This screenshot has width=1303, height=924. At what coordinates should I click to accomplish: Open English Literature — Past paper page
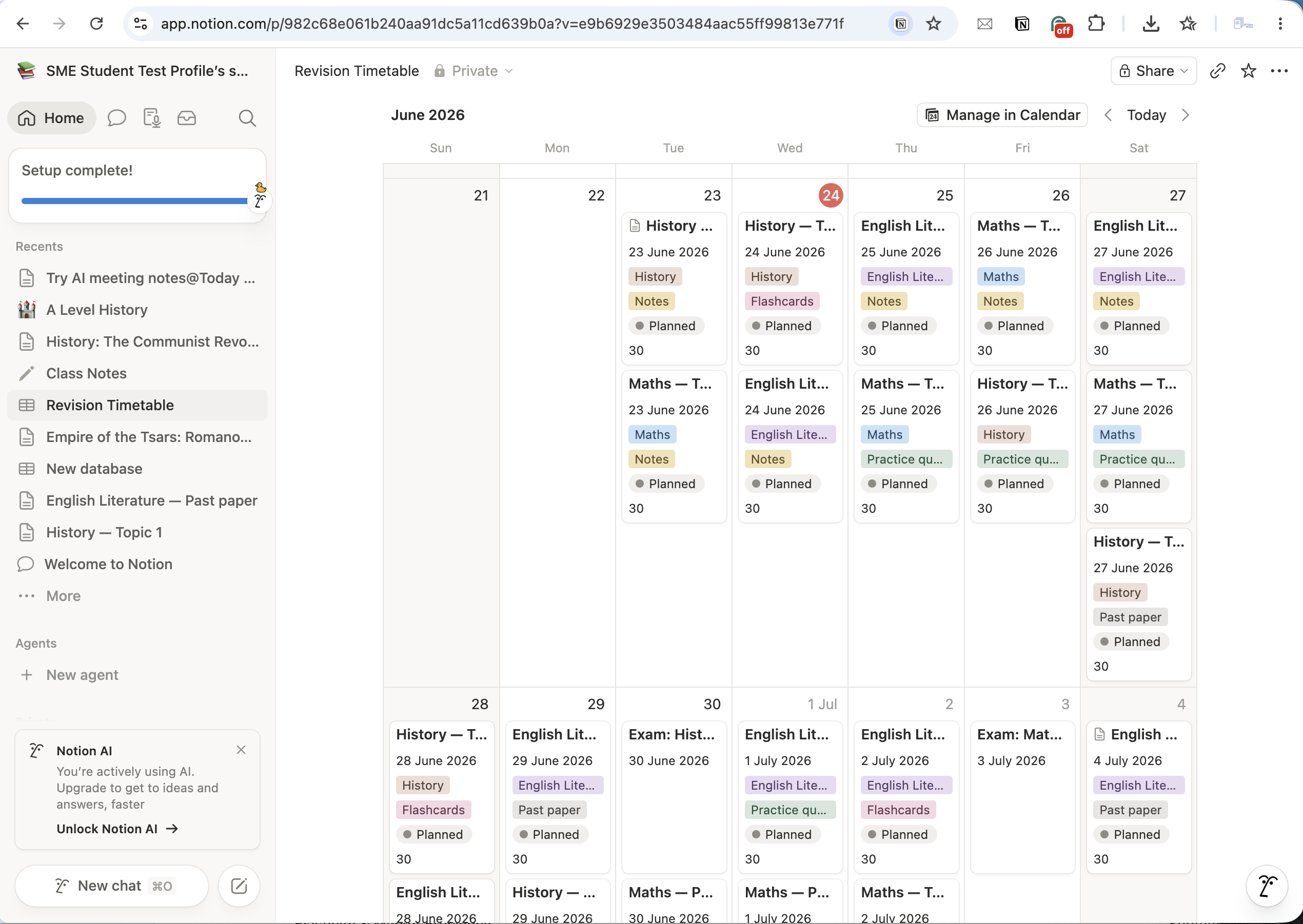137,500
